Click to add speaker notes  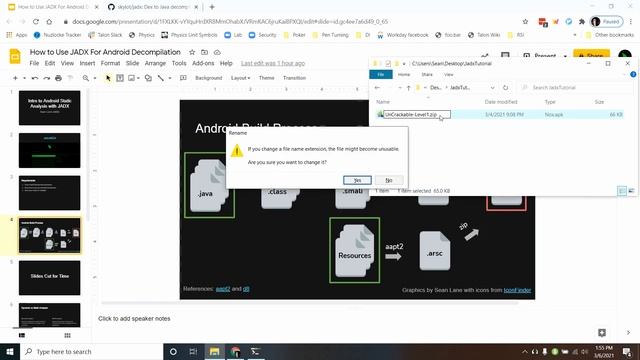pos(134,318)
